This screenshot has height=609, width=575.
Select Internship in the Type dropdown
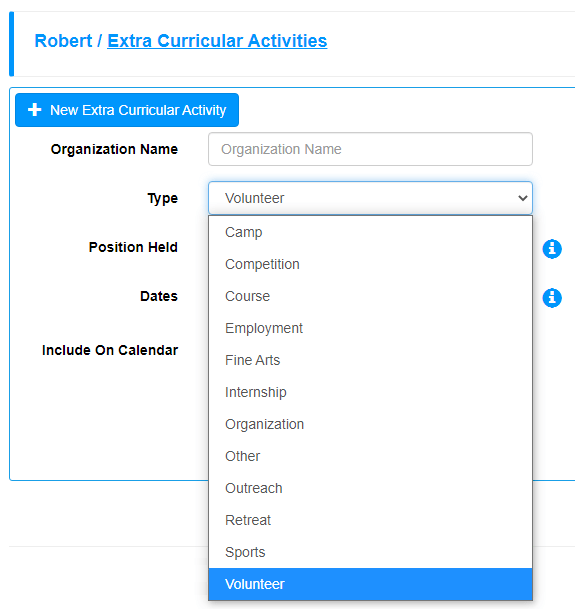pos(370,392)
